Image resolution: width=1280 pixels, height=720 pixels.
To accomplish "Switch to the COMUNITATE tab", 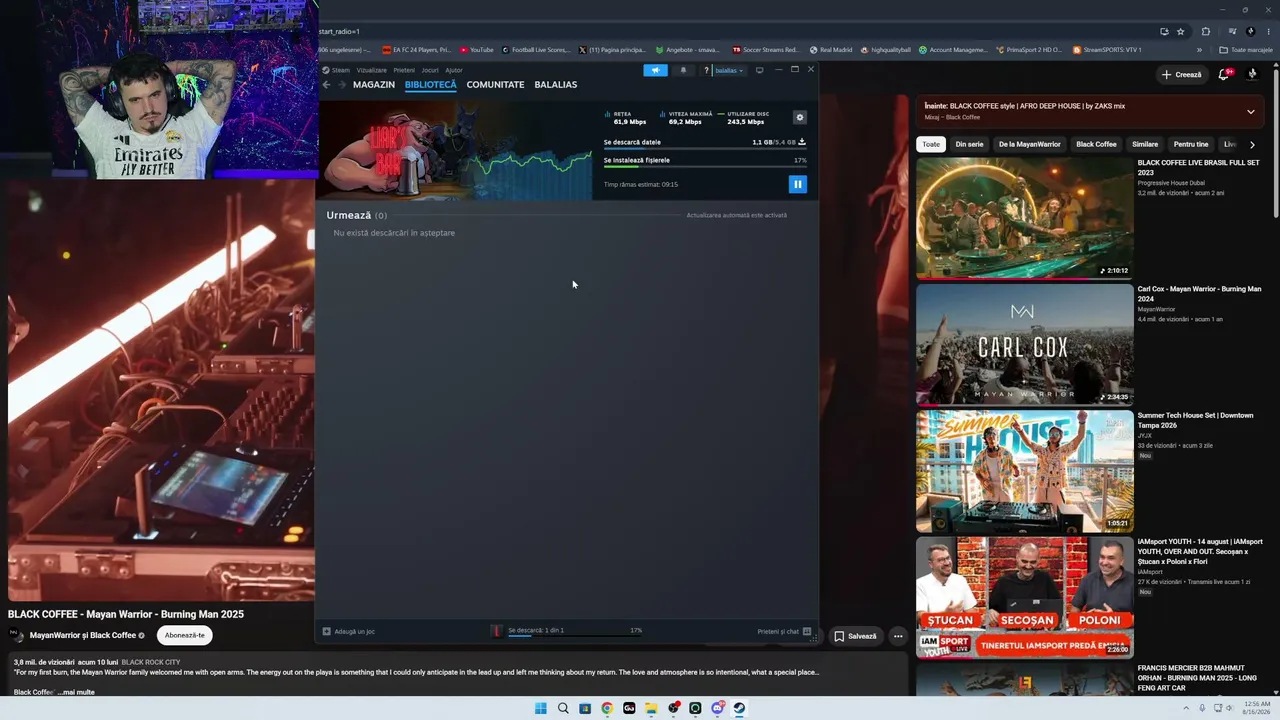I will [495, 85].
